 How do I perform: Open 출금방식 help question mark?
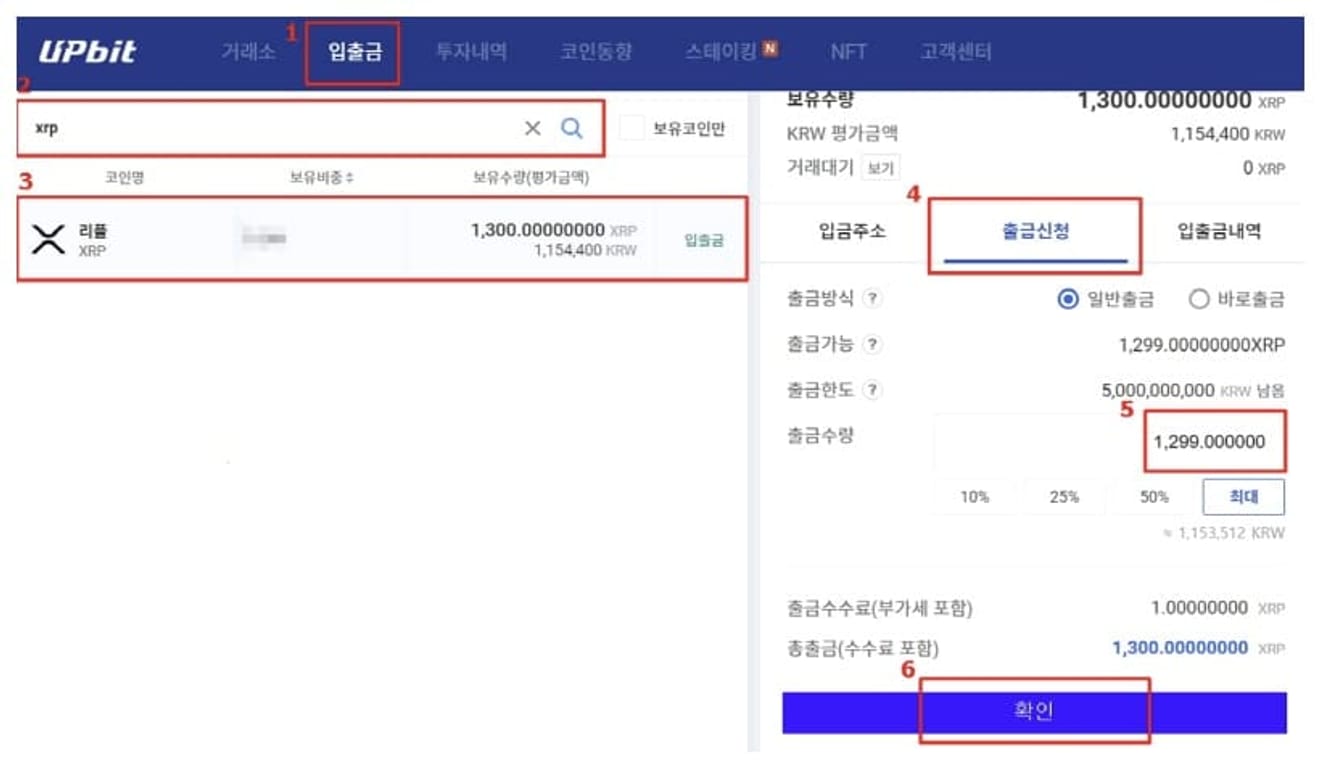pyautogui.click(x=873, y=298)
